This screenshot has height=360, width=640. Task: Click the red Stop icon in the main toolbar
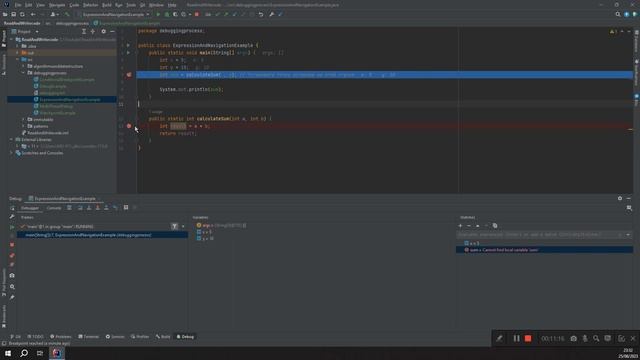[x=197, y=14]
